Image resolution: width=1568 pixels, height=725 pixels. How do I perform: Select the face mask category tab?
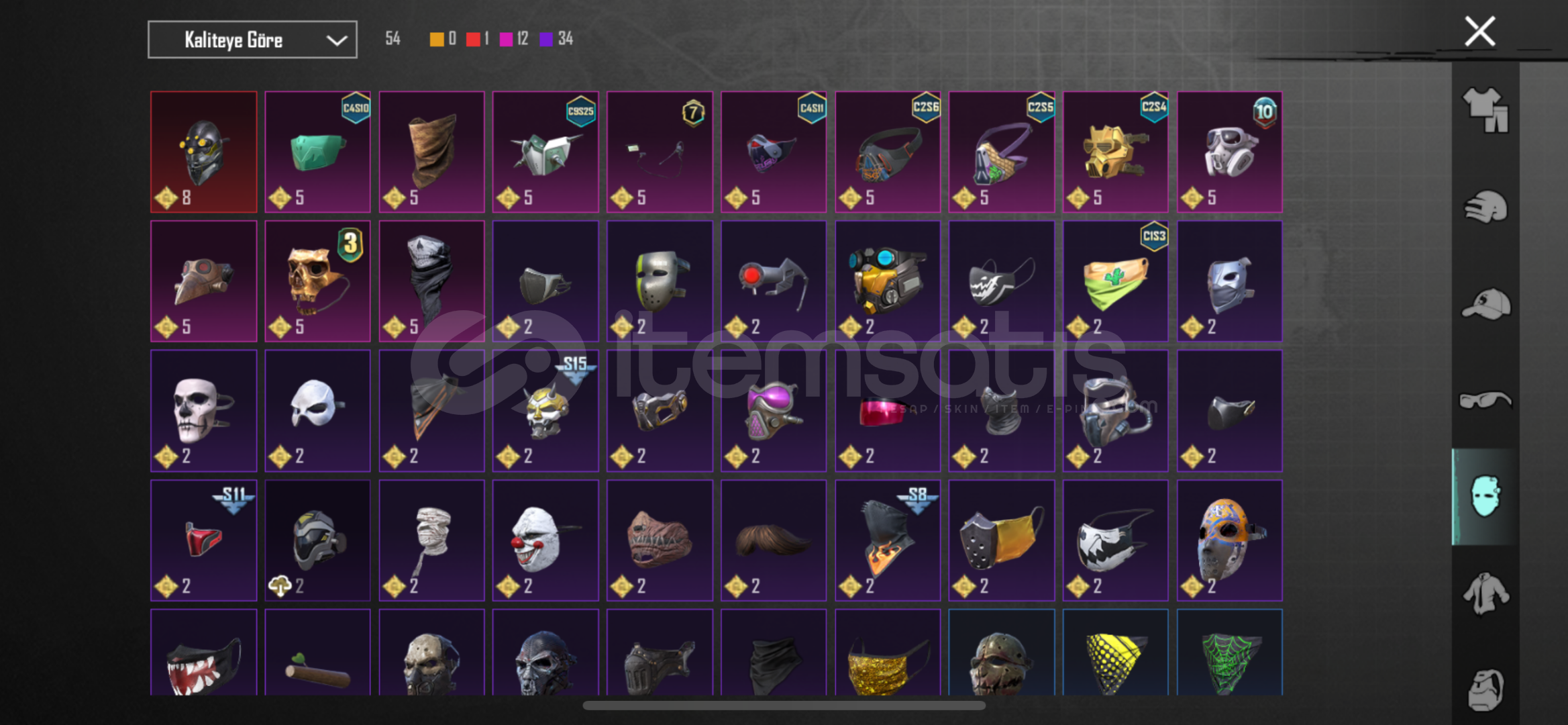(x=1485, y=497)
